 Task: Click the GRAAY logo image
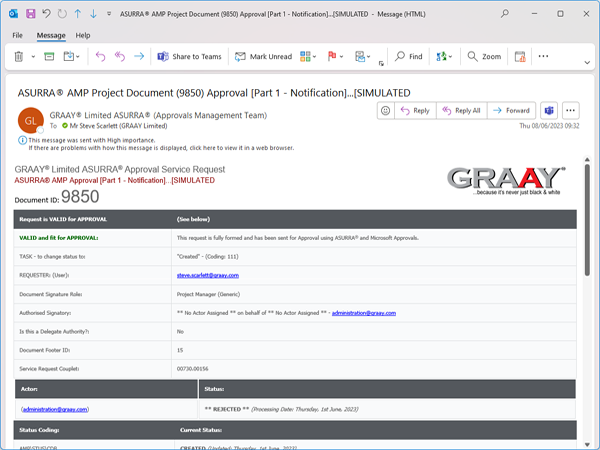[506, 181]
